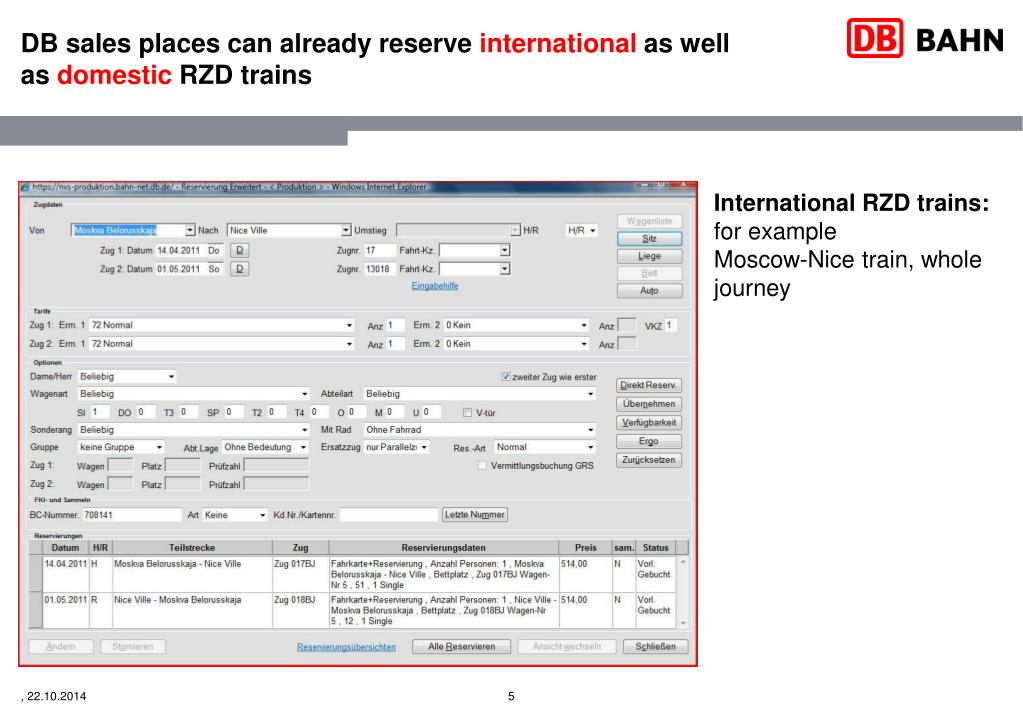
Task: Click the Datum column header
Action: 65,547
